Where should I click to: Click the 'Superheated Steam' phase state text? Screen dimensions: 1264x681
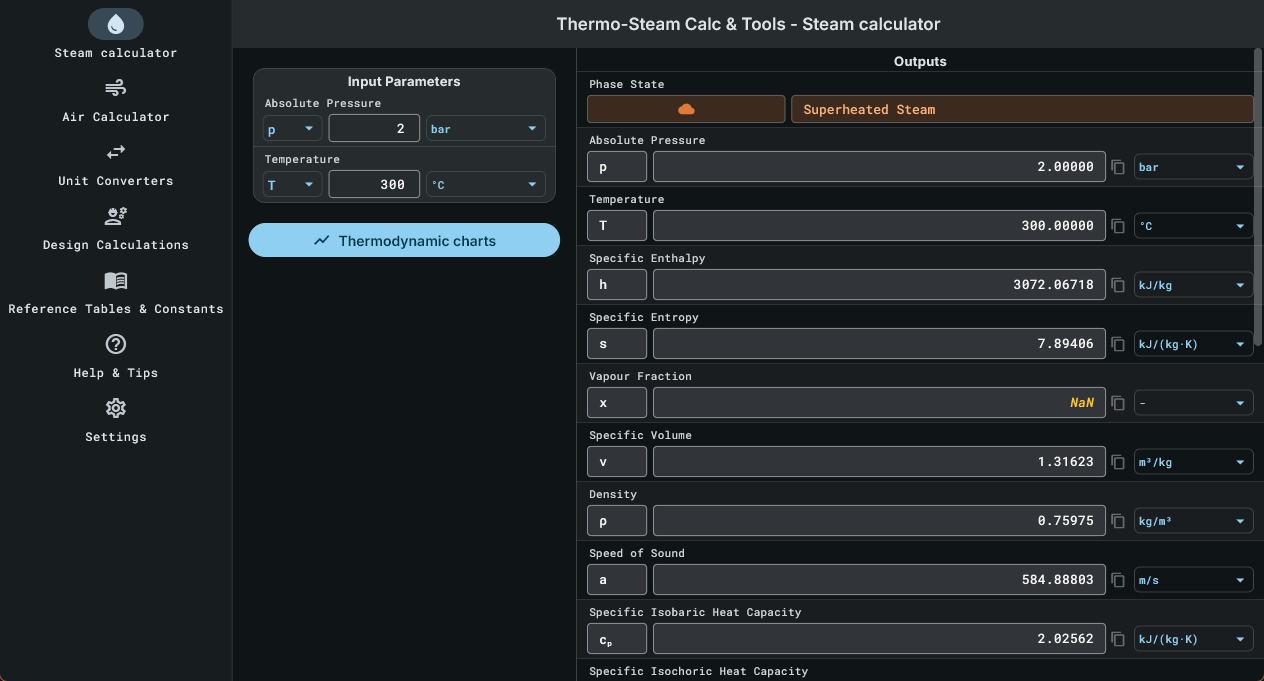coord(869,109)
